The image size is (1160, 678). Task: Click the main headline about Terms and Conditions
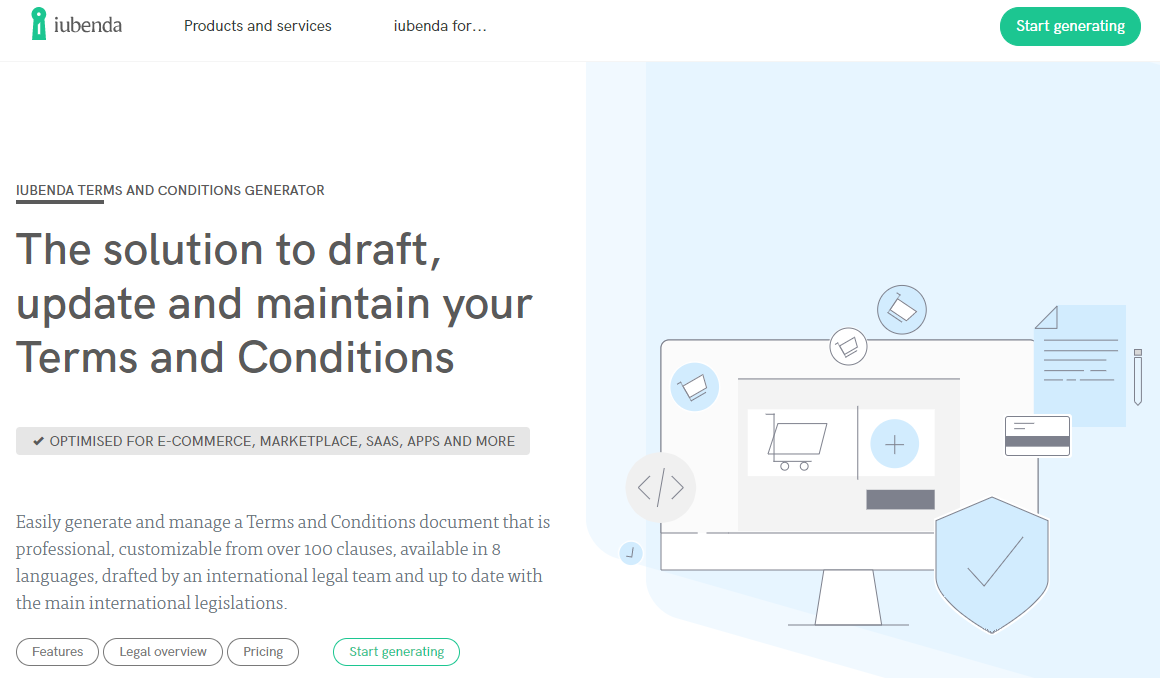tap(274, 303)
